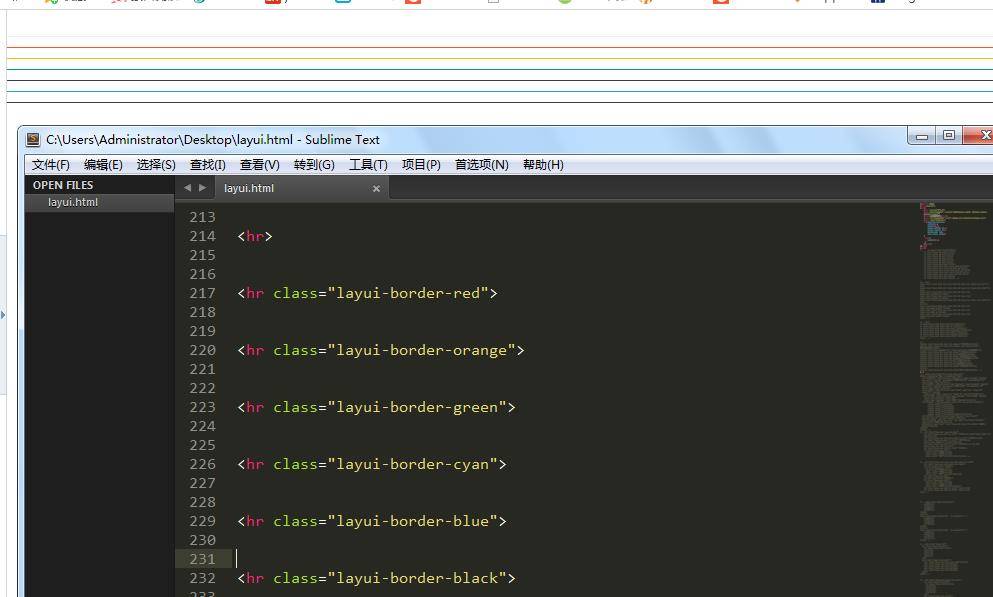The height and width of the screenshot is (597, 993).
Task: Click the OPEN FILES sidebar header
Action: coord(63,185)
